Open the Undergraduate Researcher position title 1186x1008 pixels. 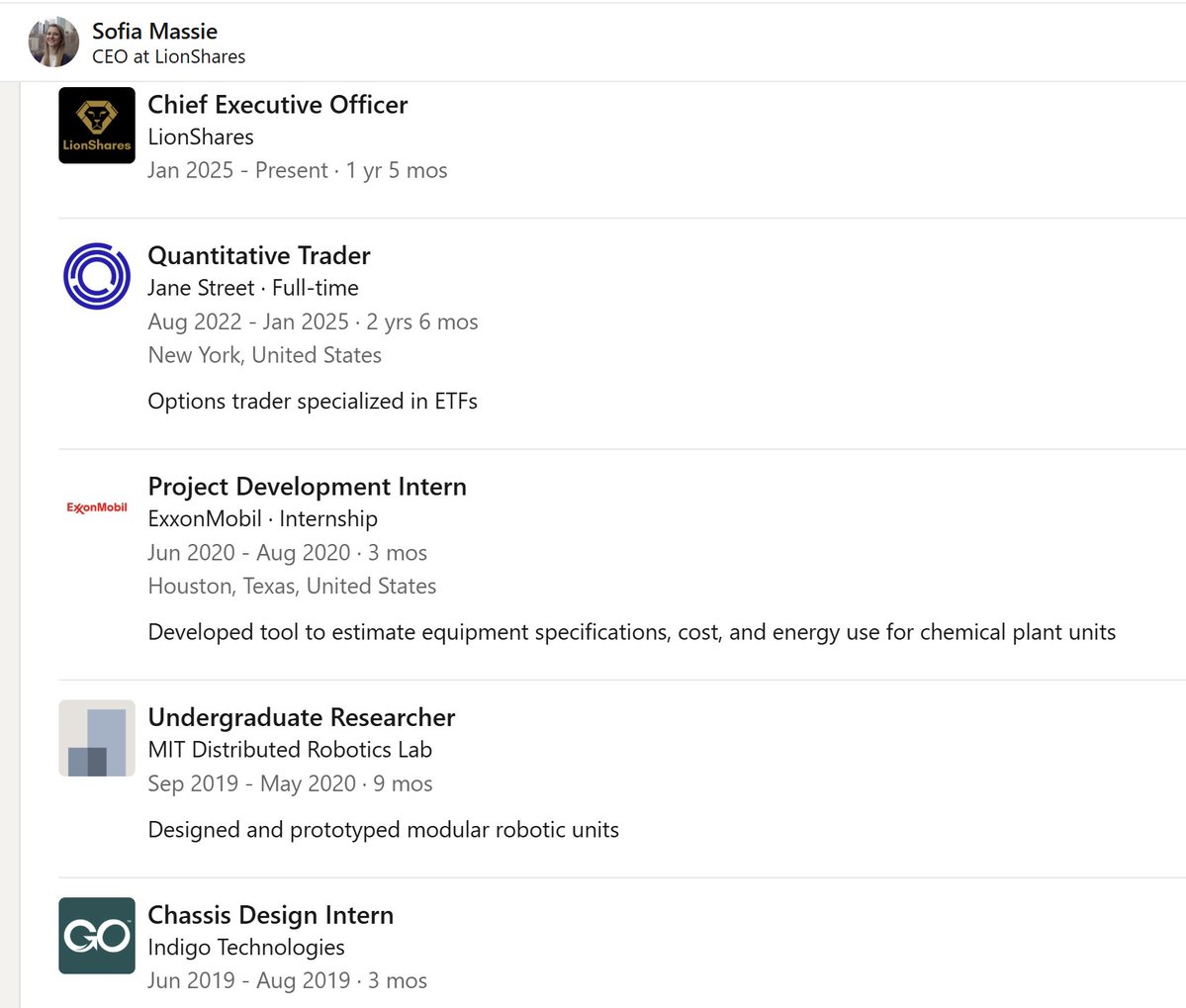click(x=301, y=717)
